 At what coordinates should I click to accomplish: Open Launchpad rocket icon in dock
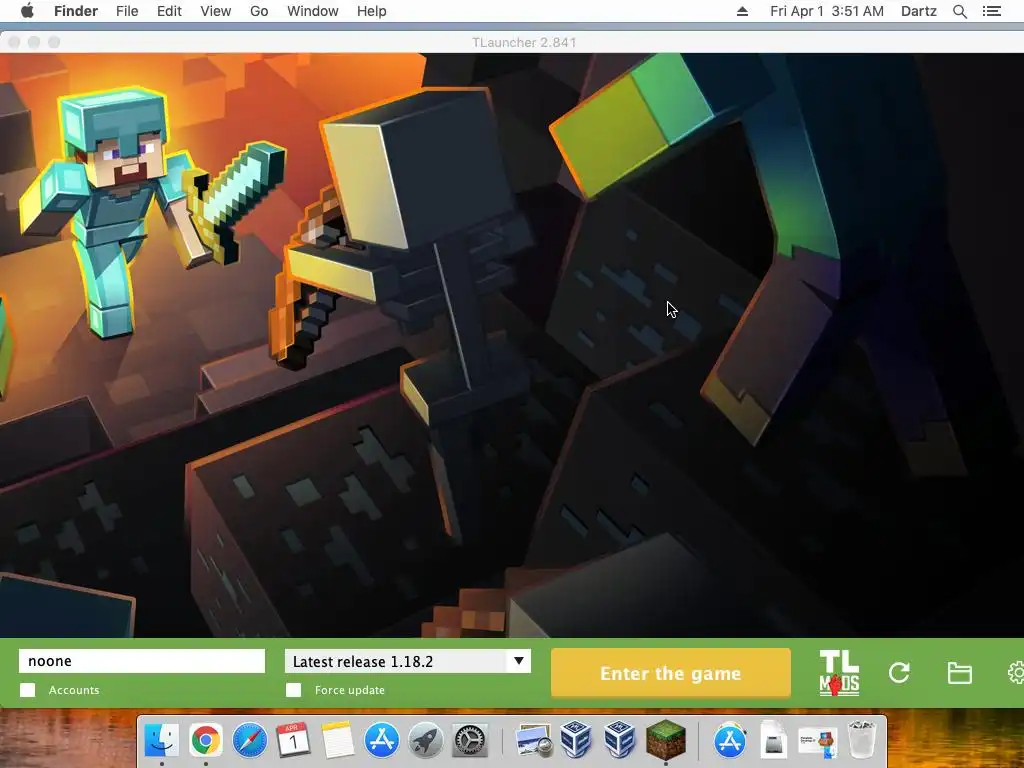426,741
